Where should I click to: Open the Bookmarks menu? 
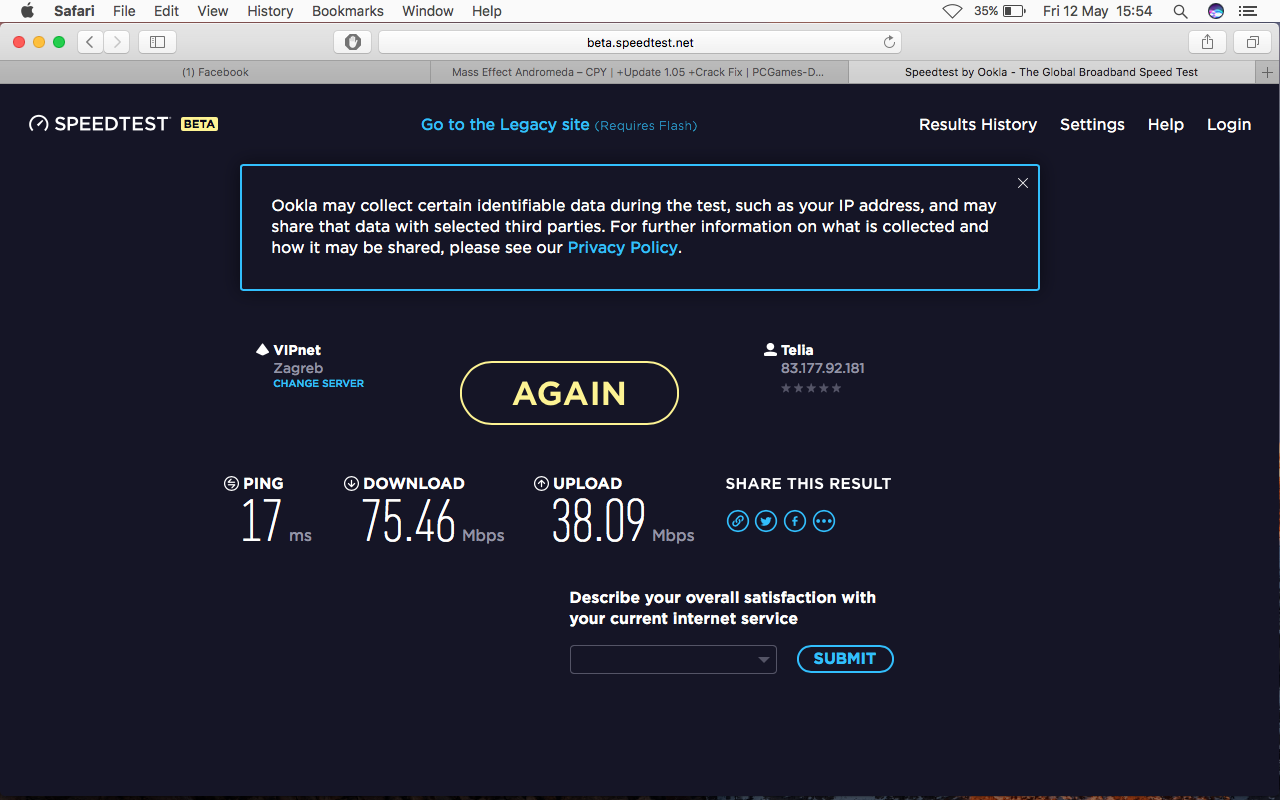click(348, 11)
